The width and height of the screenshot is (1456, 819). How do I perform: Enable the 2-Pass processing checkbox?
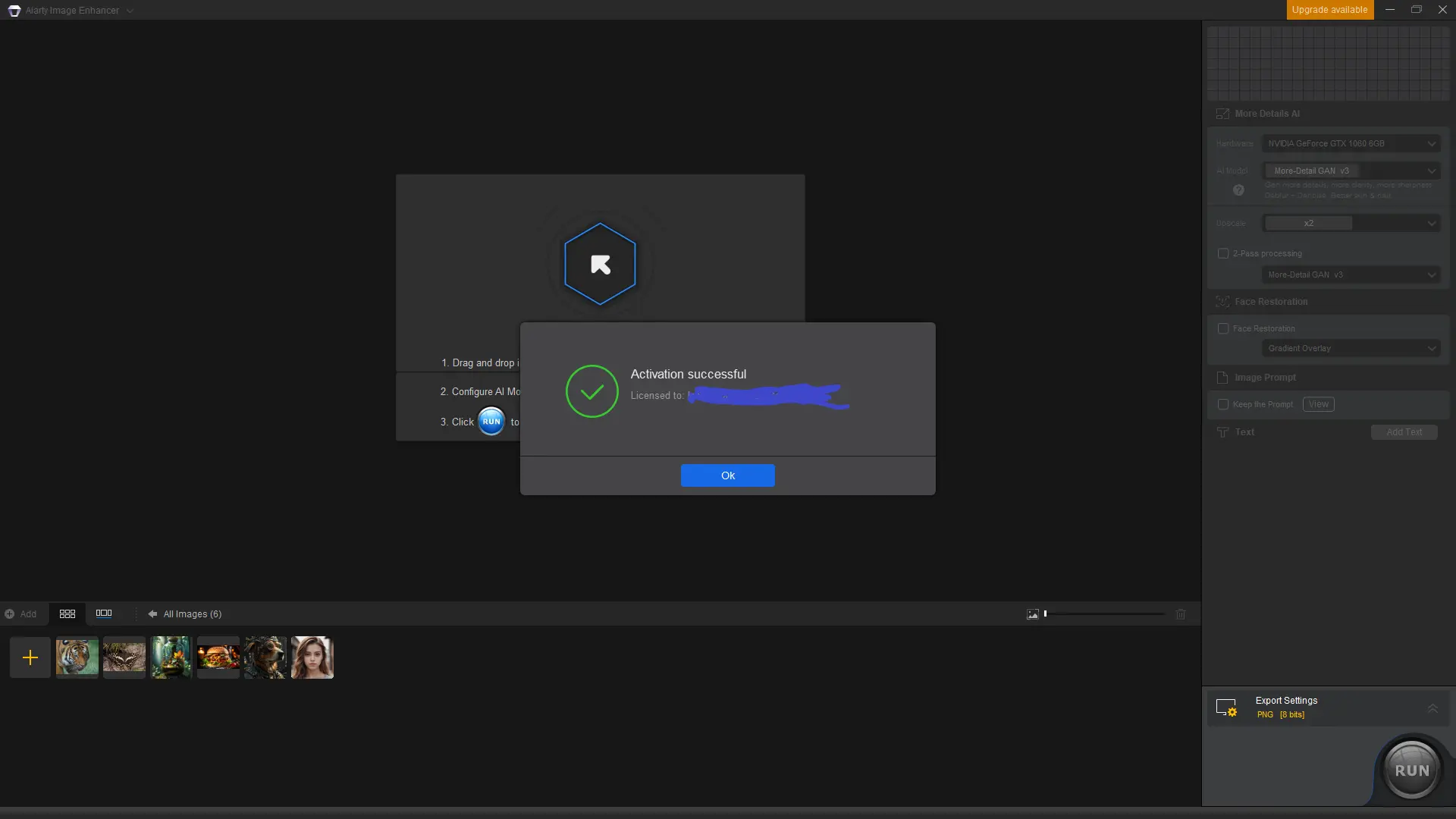(x=1223, y=253)
